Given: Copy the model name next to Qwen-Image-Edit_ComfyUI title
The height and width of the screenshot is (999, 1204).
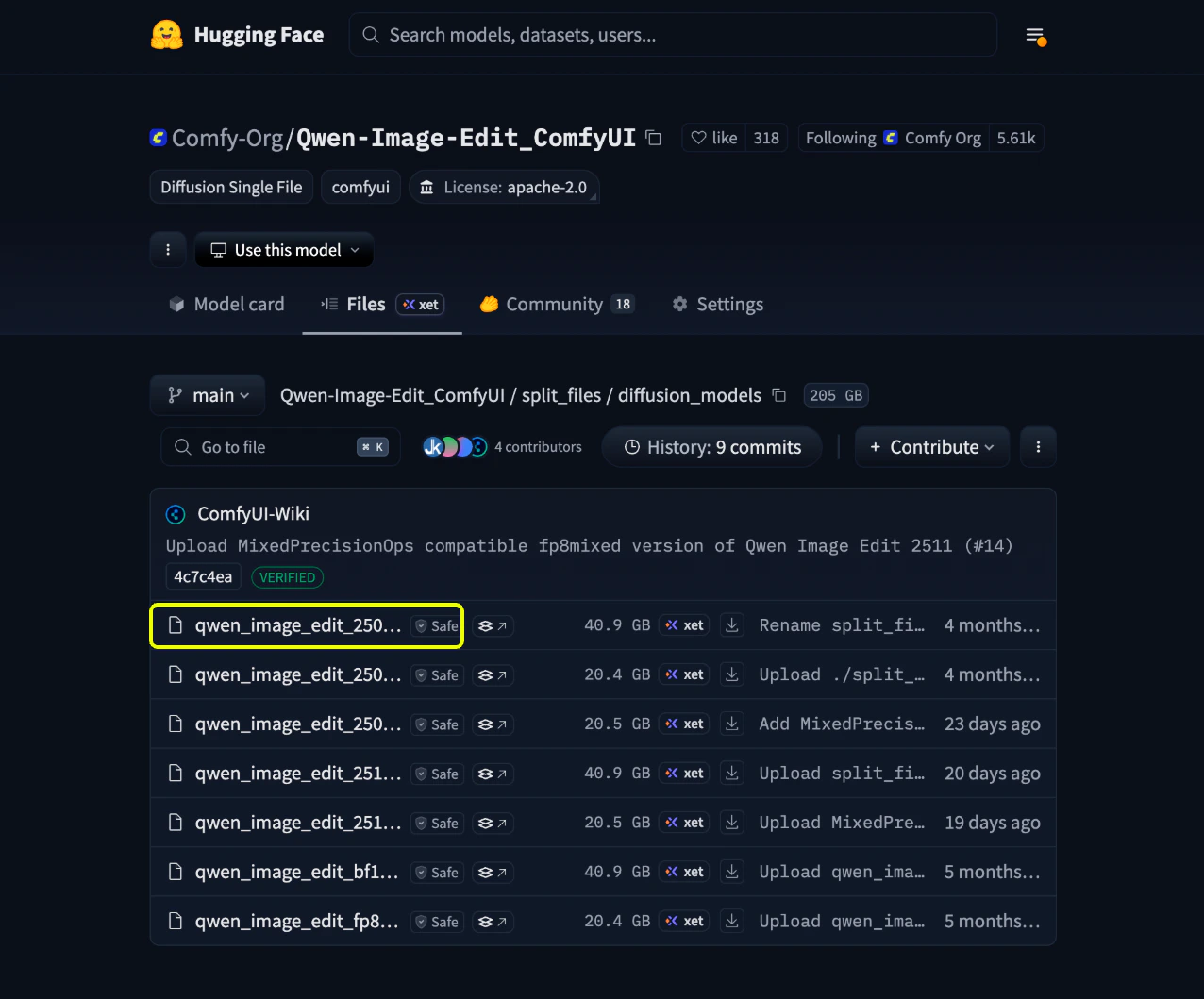Looking at the screenshot, I should click(653, 138).
